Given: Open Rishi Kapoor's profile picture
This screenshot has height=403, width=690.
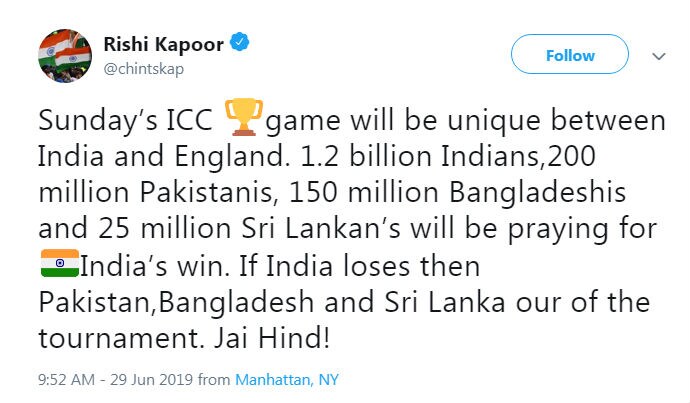Looking at the screenshot, I should pos(61,56).
